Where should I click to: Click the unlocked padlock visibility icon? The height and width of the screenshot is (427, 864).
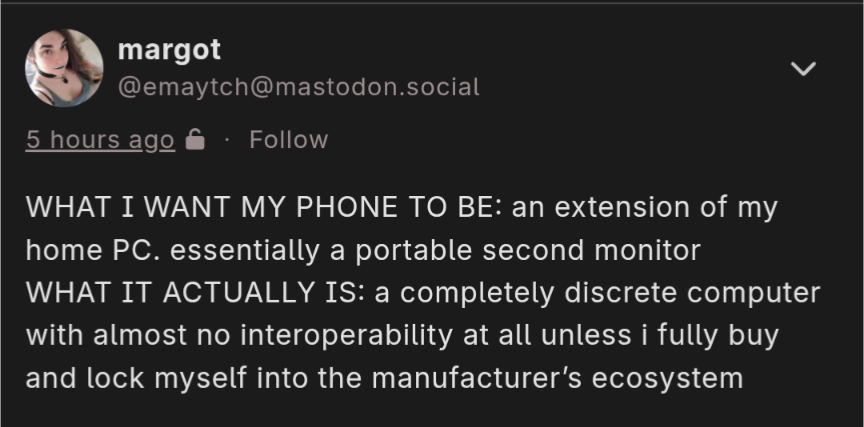[x=196, y=140]
